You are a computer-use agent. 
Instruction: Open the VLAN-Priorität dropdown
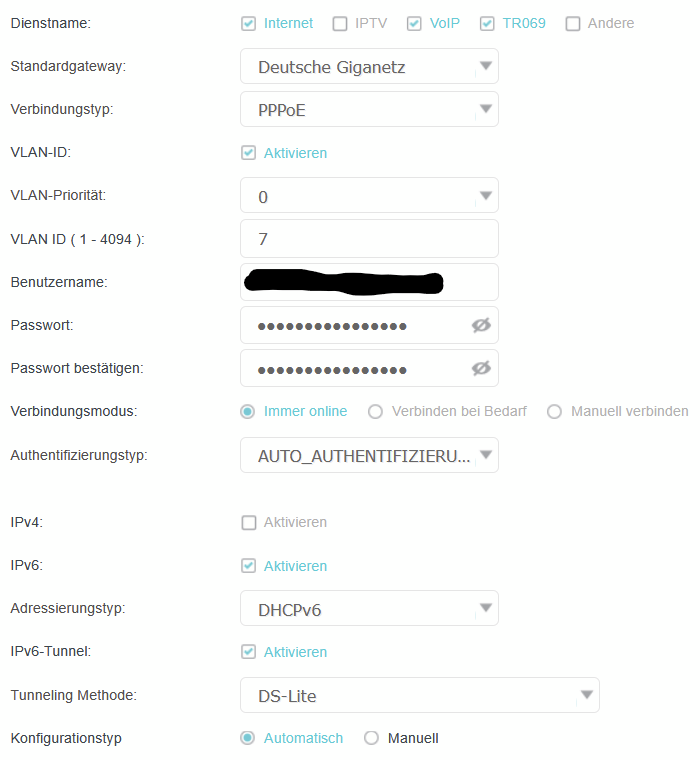coord(369,195)
